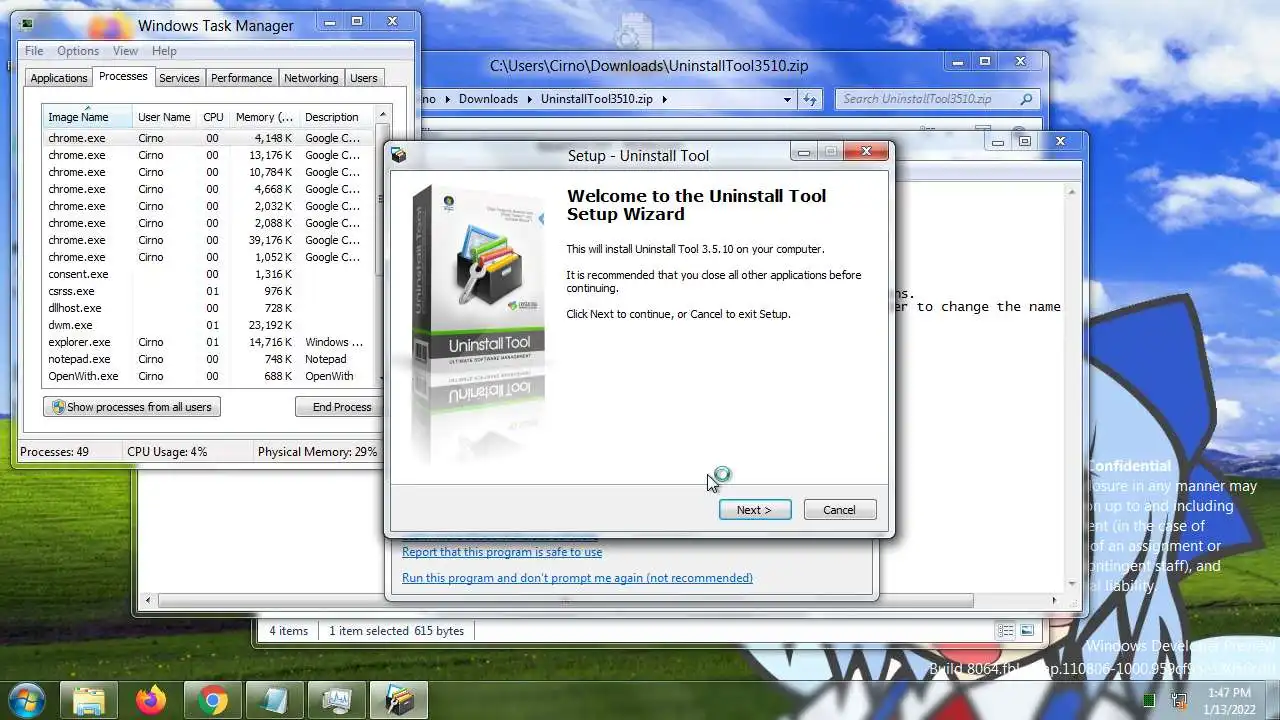Screen dimensions: 1280x720
Task: Switch to the Applications tab
Action: 59,78
